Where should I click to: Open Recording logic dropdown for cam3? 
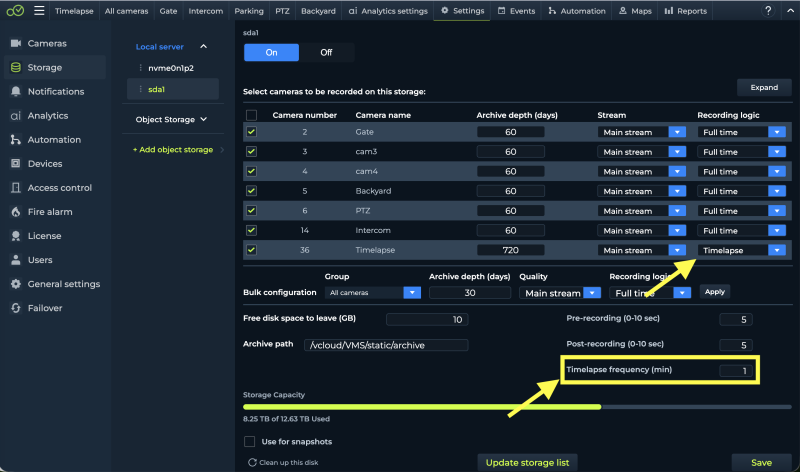[777, 152]
